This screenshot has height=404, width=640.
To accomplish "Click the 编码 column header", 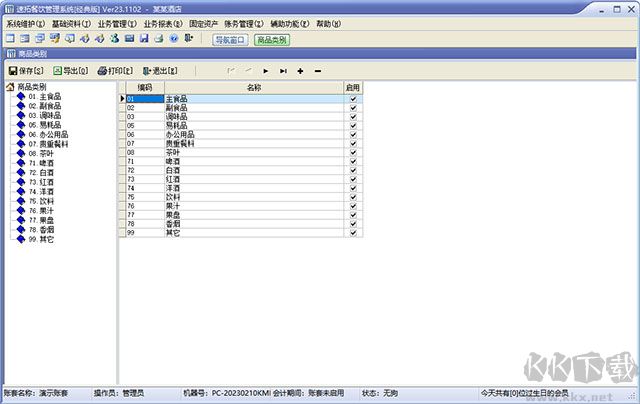I will click(145, 87).
